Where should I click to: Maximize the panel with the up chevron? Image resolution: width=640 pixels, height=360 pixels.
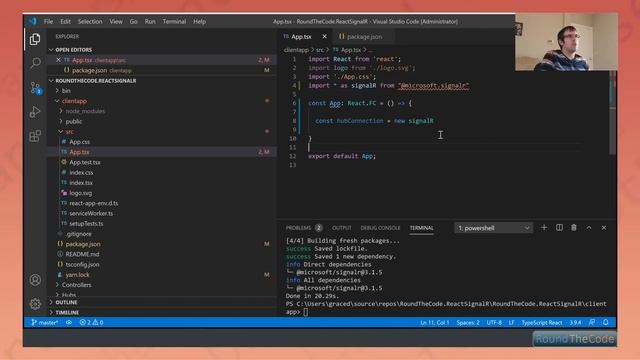(589, 228)
